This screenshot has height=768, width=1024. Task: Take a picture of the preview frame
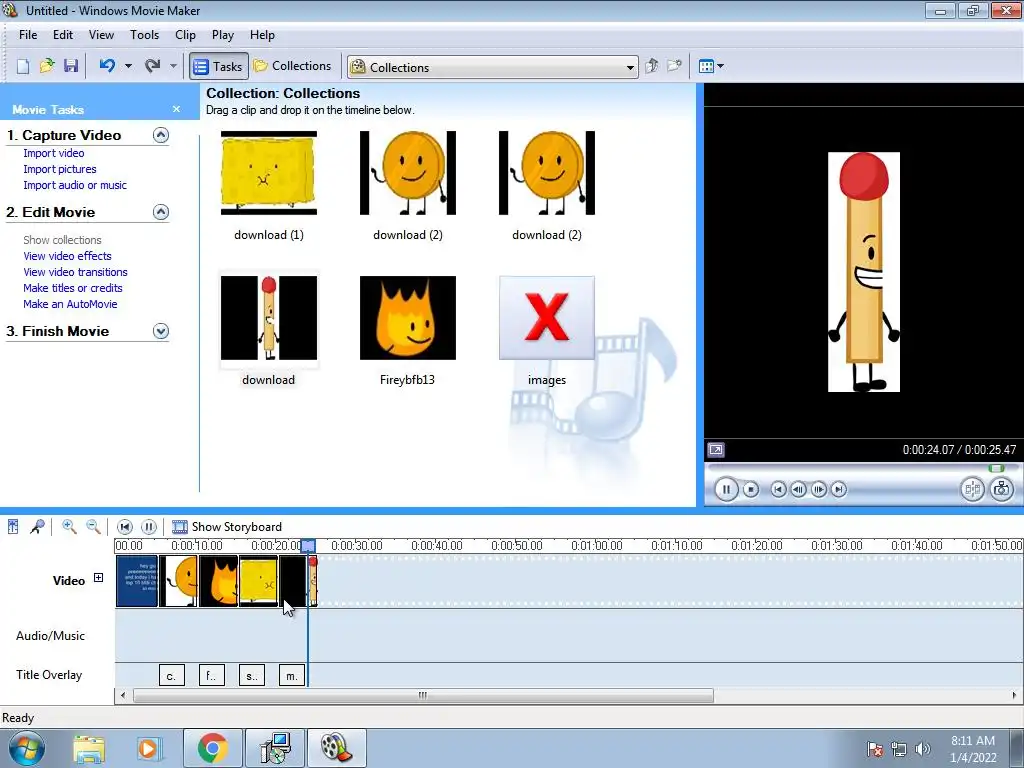pos(1002,489)
